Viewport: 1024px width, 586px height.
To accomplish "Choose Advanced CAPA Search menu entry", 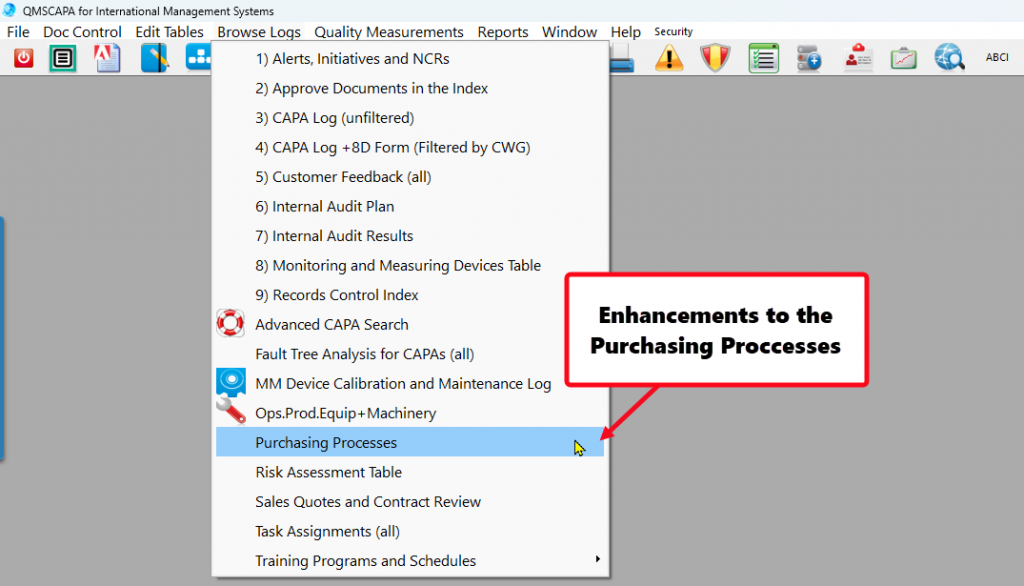I will tap(331, 325).
